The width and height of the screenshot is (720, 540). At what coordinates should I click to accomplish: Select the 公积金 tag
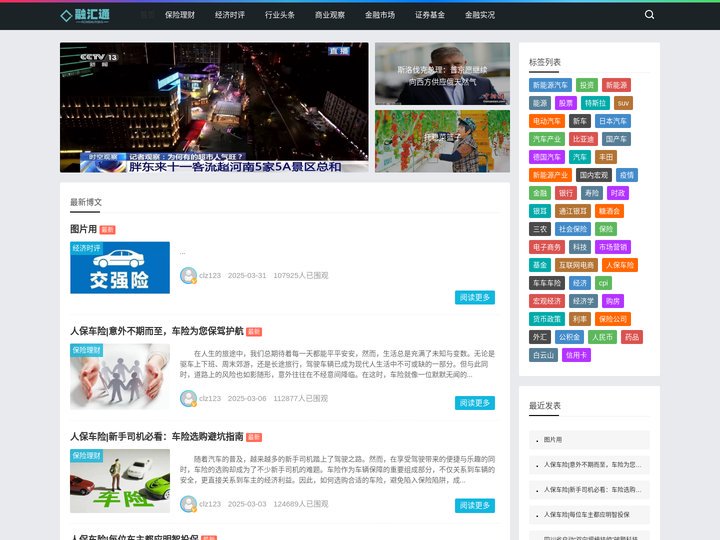click(x=569, y=337)
